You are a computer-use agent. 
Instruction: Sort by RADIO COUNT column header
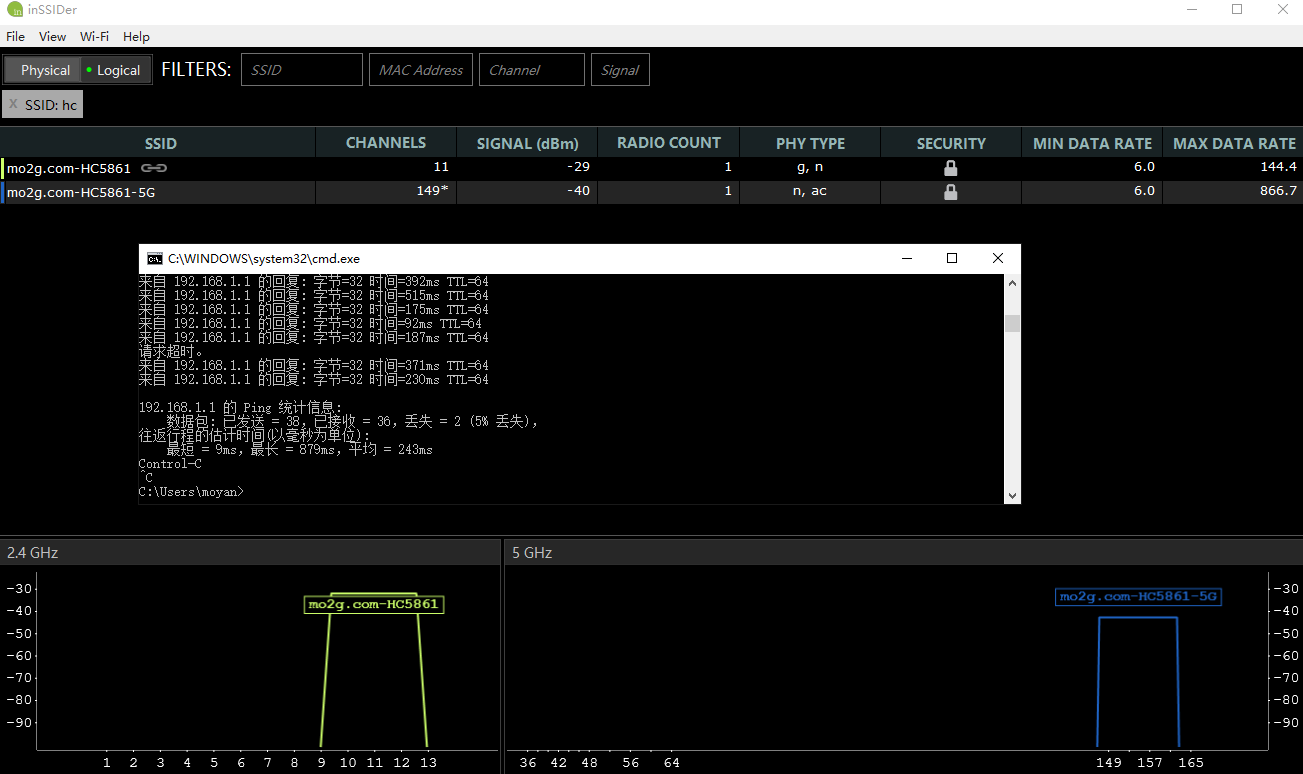click(669, 143)
